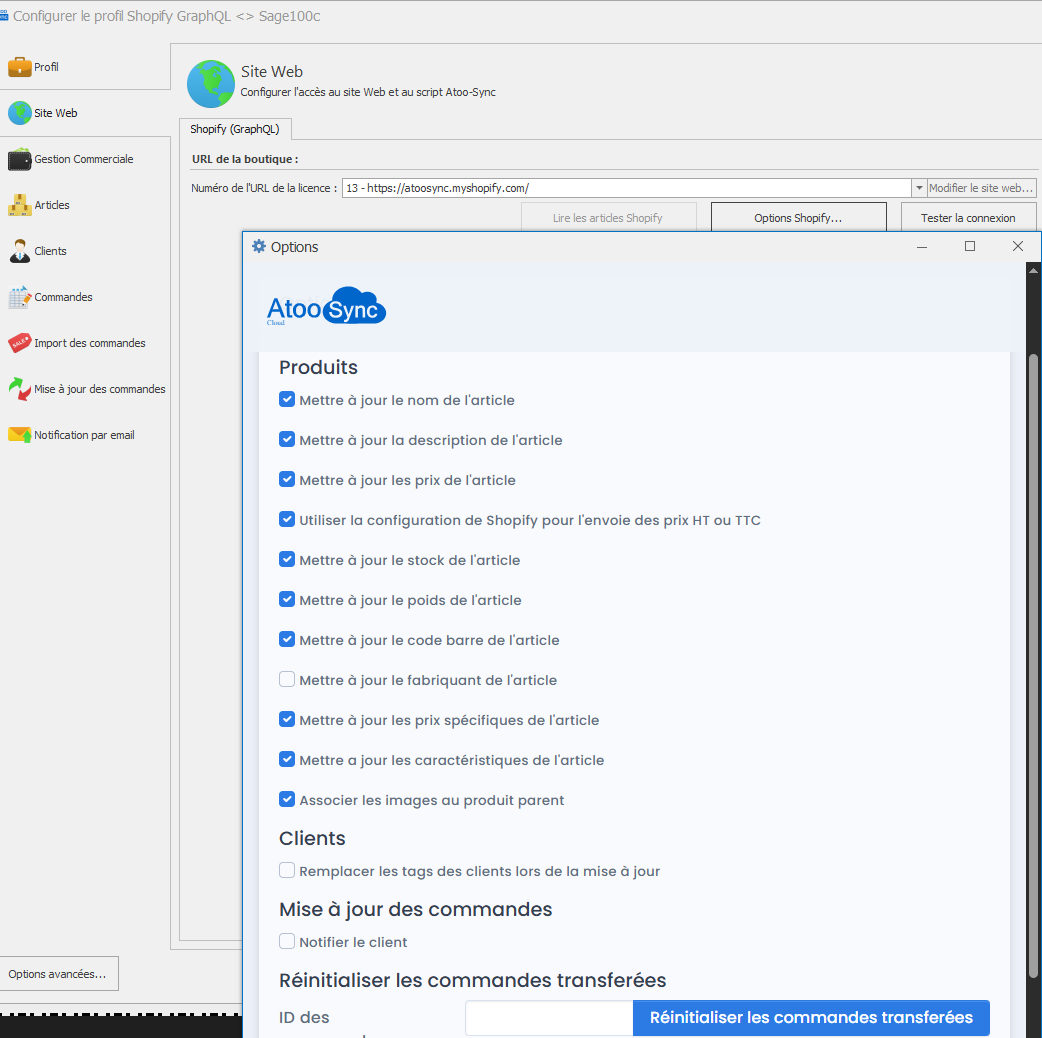
Task: Click Tester la connexion button
Action: point(968,217)
